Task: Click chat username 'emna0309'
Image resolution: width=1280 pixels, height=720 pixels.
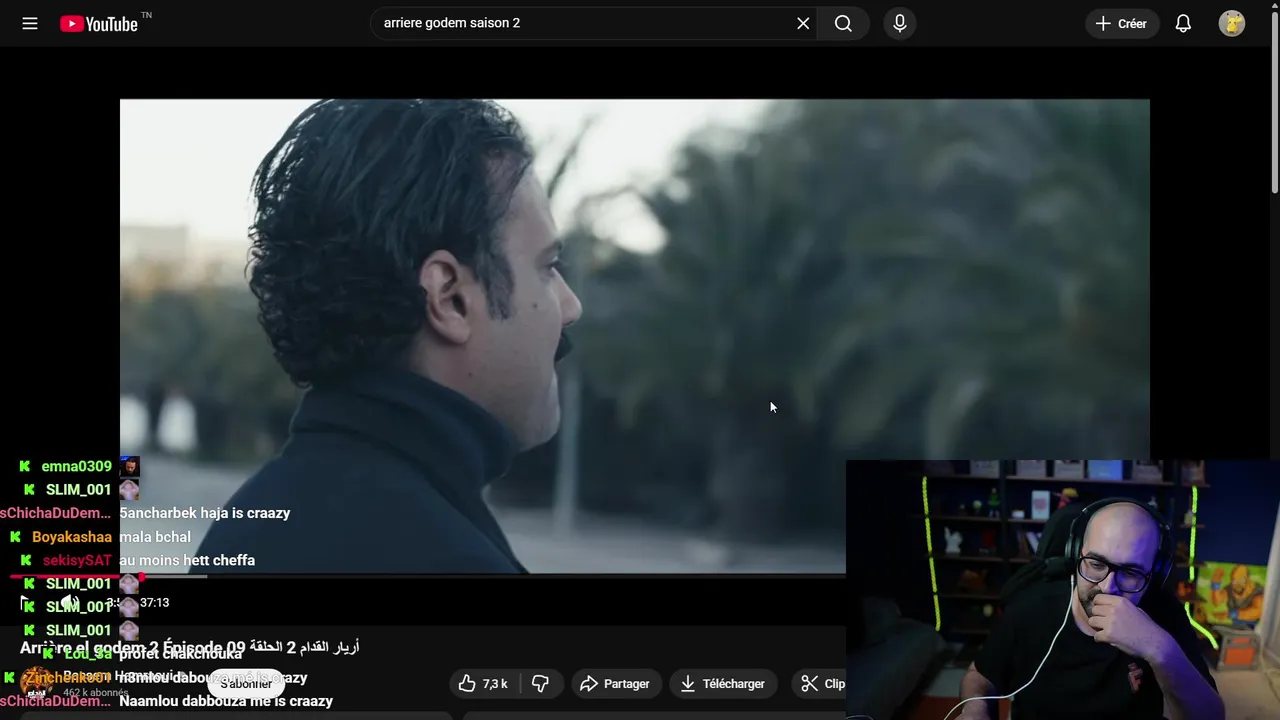Action: tap(76, 466)
